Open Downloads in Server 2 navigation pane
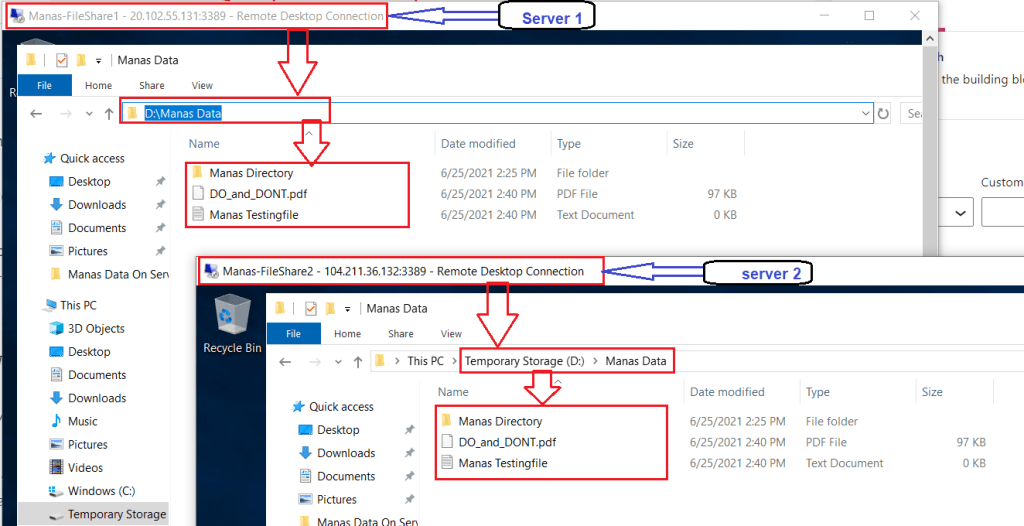This screenshot has height=526, width=1024. click(x=345, y=453)
